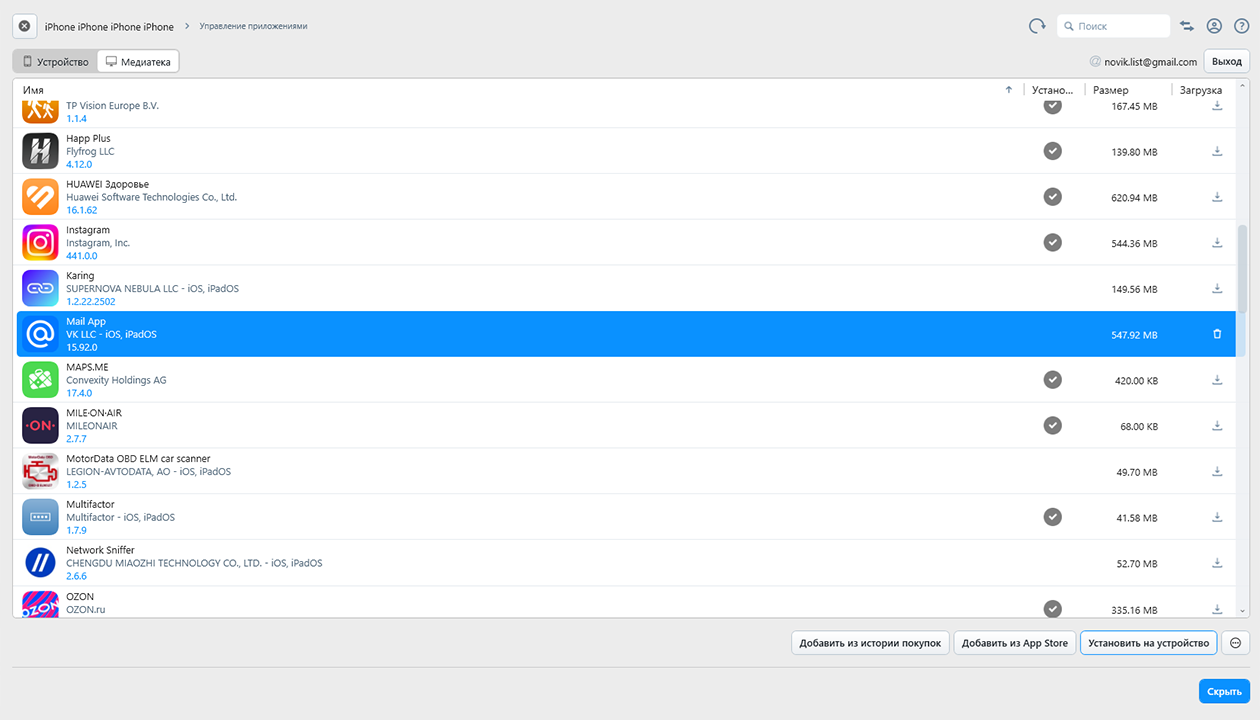The height and width of the screenshot is (720, 1260).
Task: Click the Выход button
Action: click(1227, 61)
